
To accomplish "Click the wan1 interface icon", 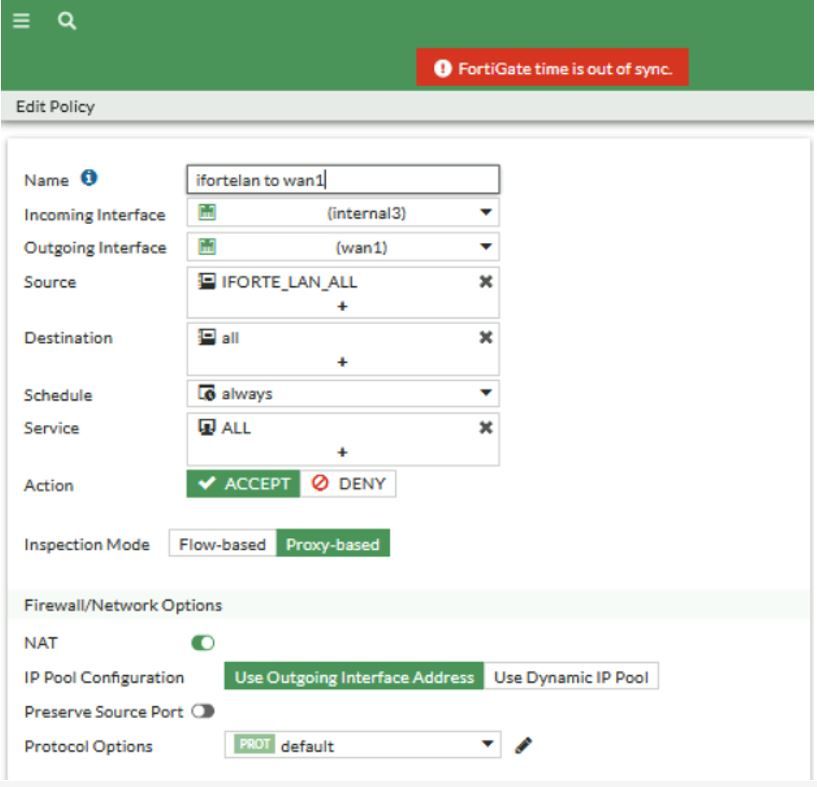I will pos(207,247).
